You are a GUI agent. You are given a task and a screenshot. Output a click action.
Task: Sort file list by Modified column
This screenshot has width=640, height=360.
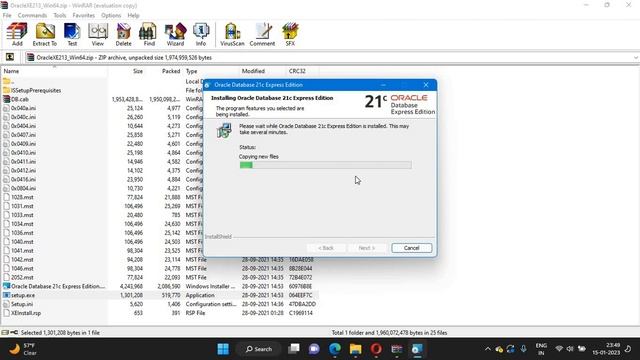262,71
